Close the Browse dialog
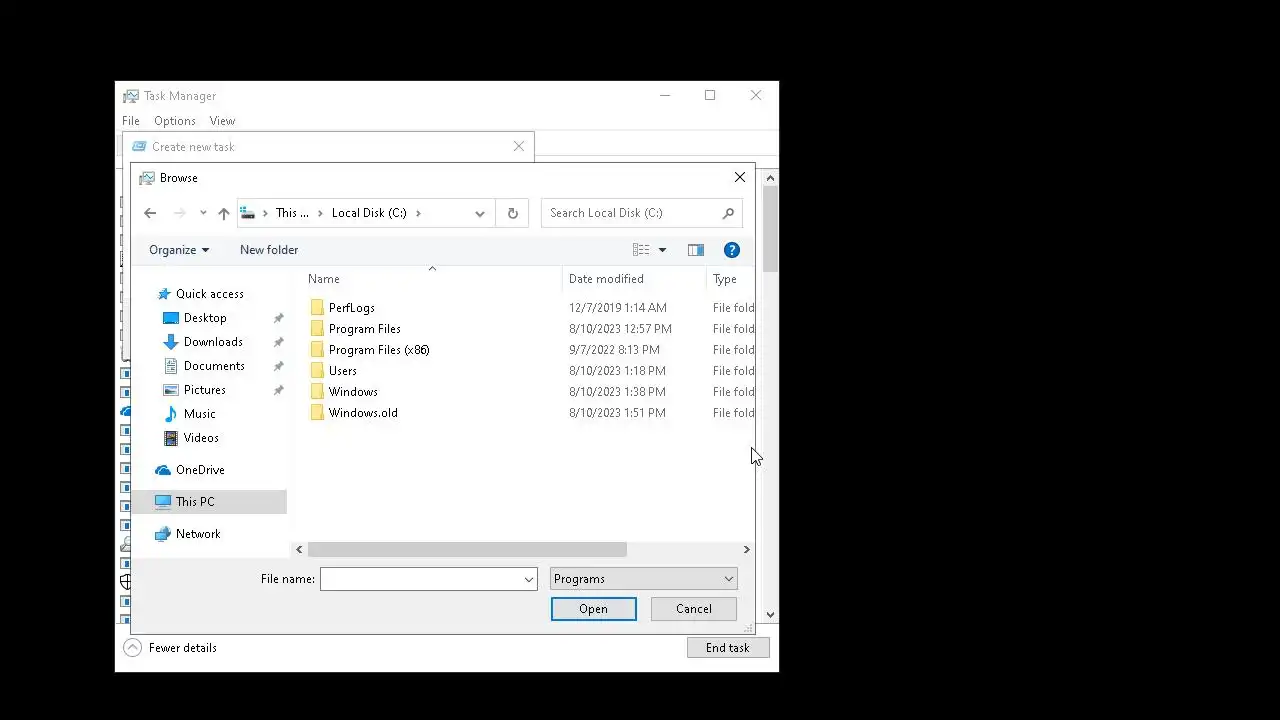The height and width of the screenshot is (720, 1280). tap(740, 177)
